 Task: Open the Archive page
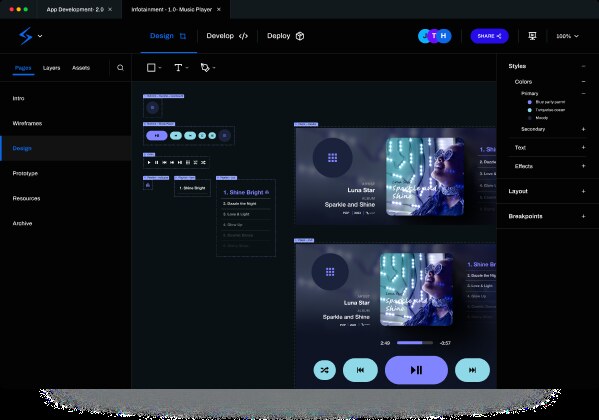66,223
